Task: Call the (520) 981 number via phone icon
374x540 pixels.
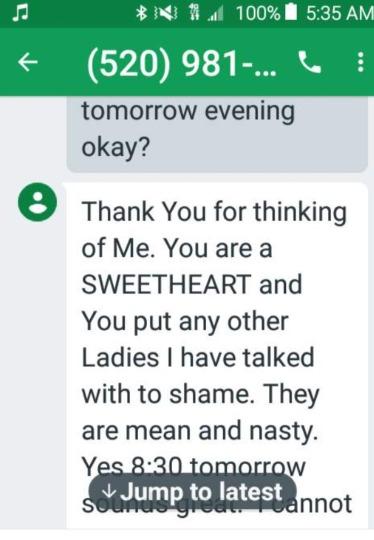Action: [x=309, y=62]
